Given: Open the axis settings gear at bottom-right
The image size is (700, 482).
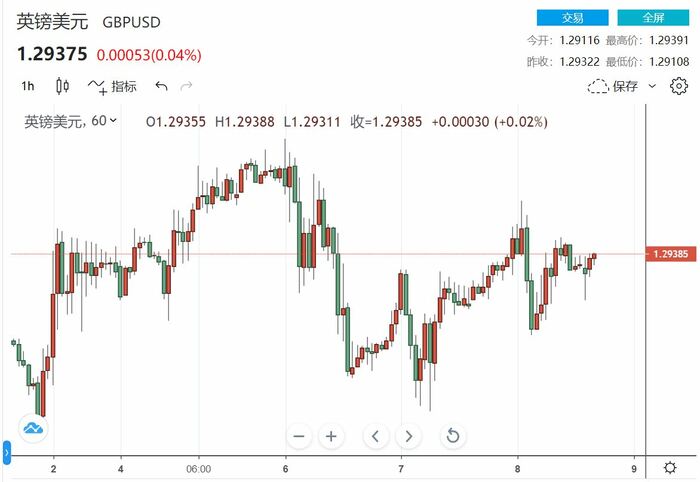Looking at the screenshot, I should [x=669, y=468].
